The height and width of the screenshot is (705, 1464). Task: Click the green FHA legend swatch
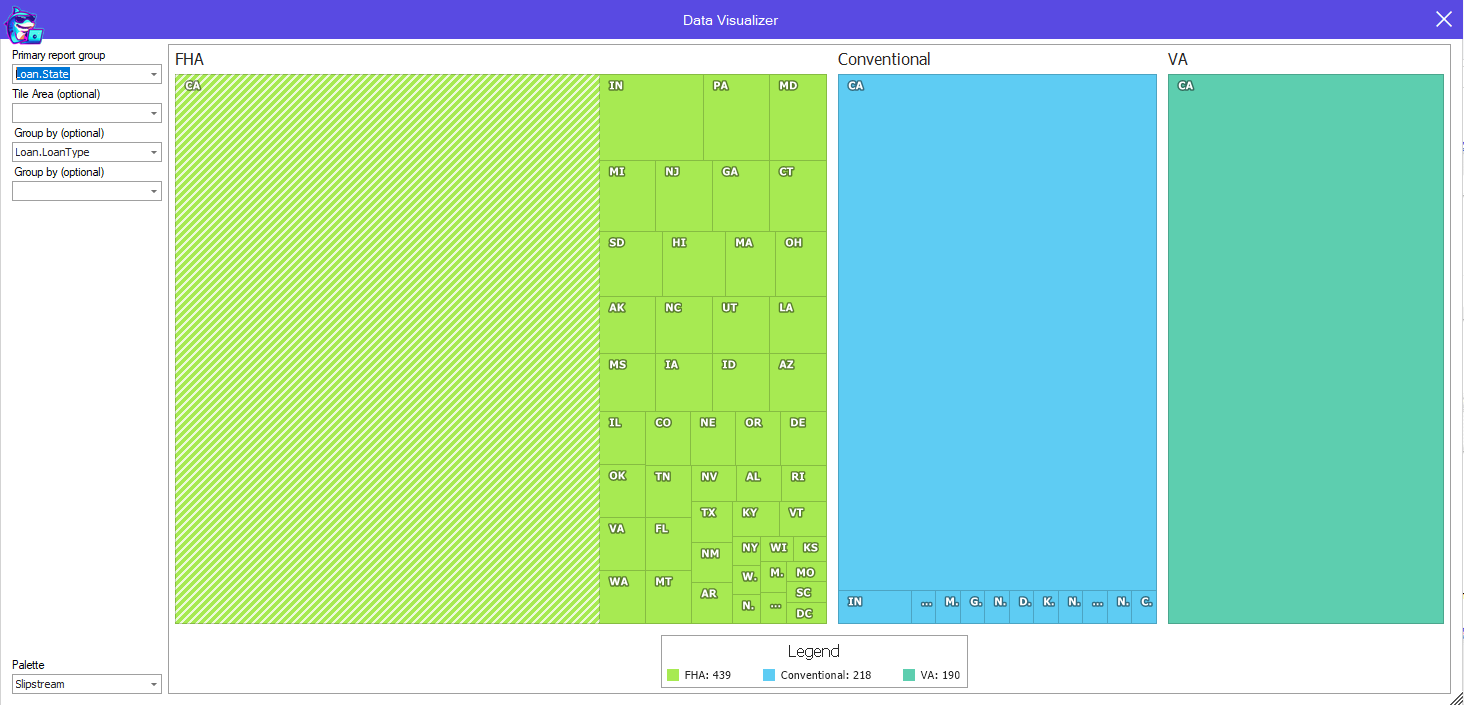(x=673, y=676)
